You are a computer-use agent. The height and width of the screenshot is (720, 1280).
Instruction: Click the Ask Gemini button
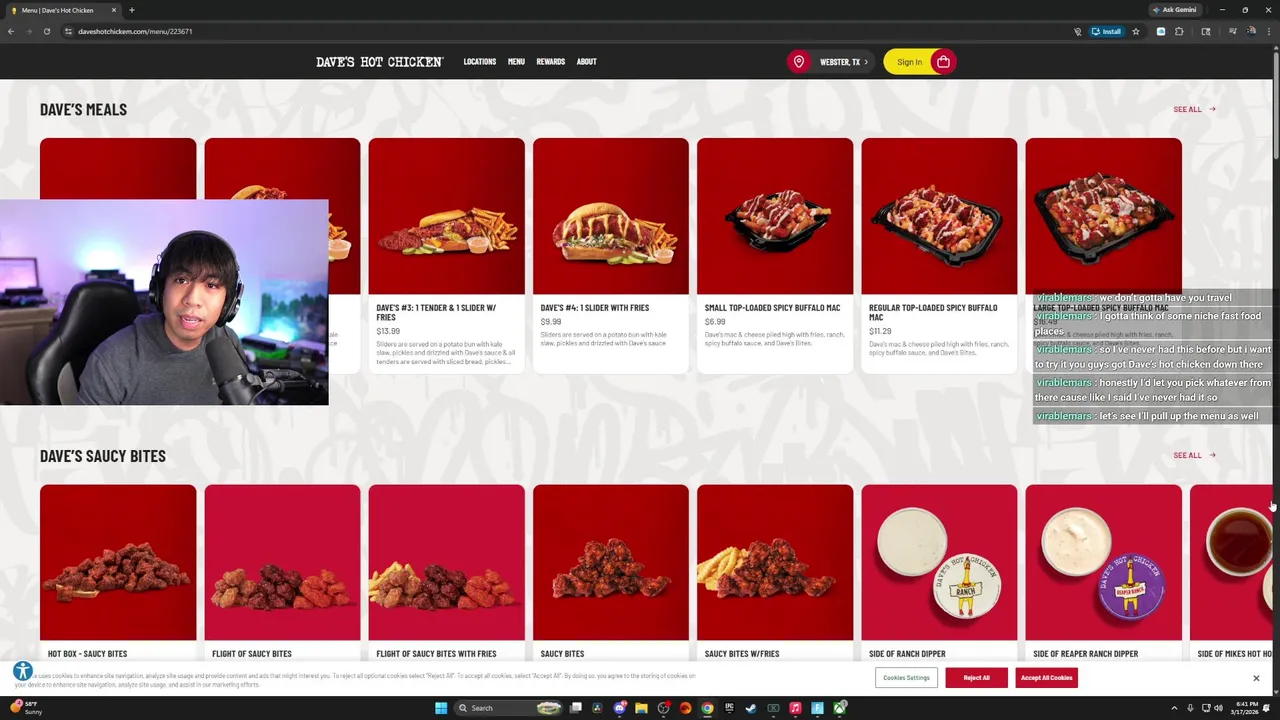point(1174,10)
